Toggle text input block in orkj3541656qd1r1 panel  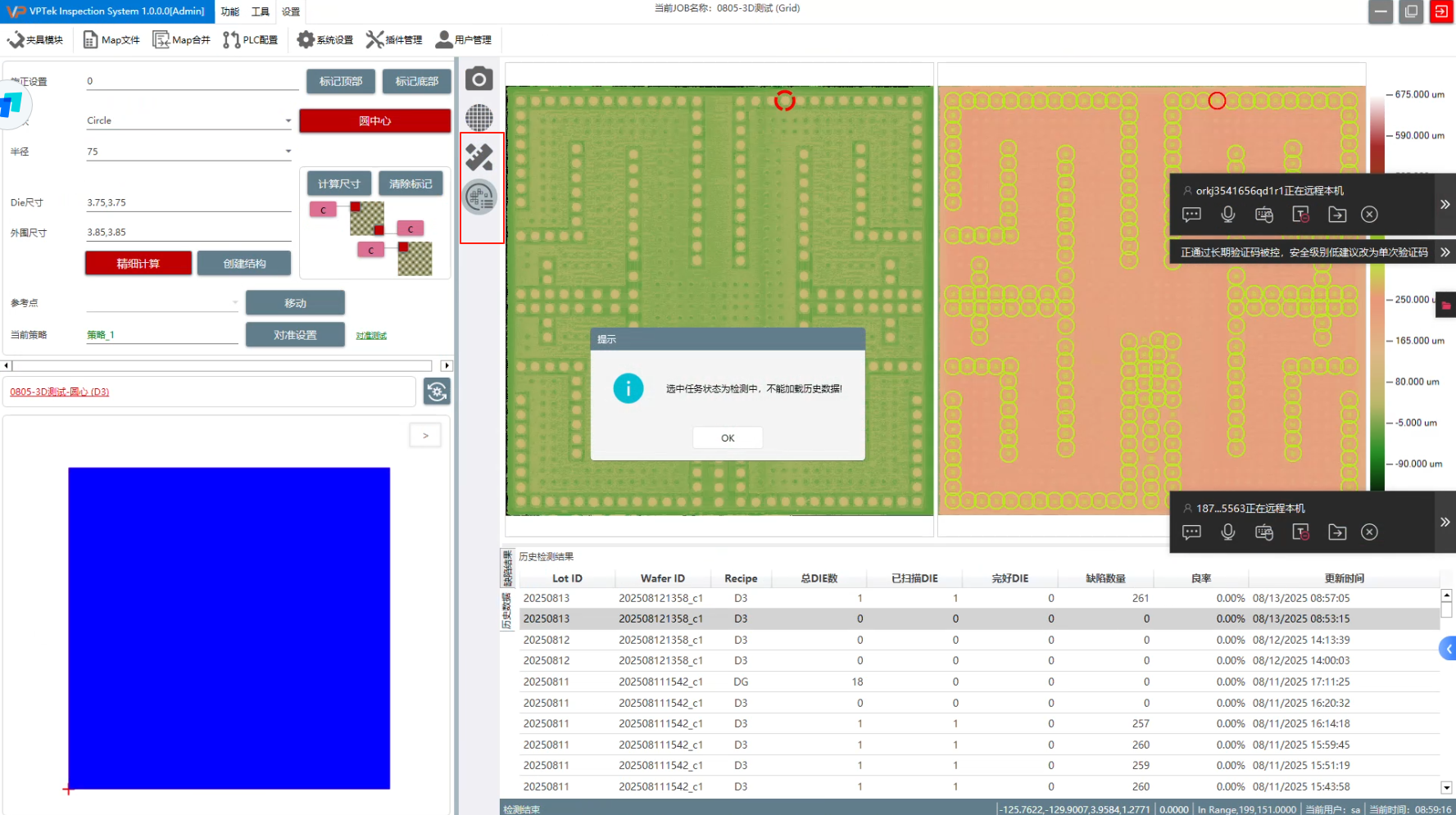coord(1300,215)
